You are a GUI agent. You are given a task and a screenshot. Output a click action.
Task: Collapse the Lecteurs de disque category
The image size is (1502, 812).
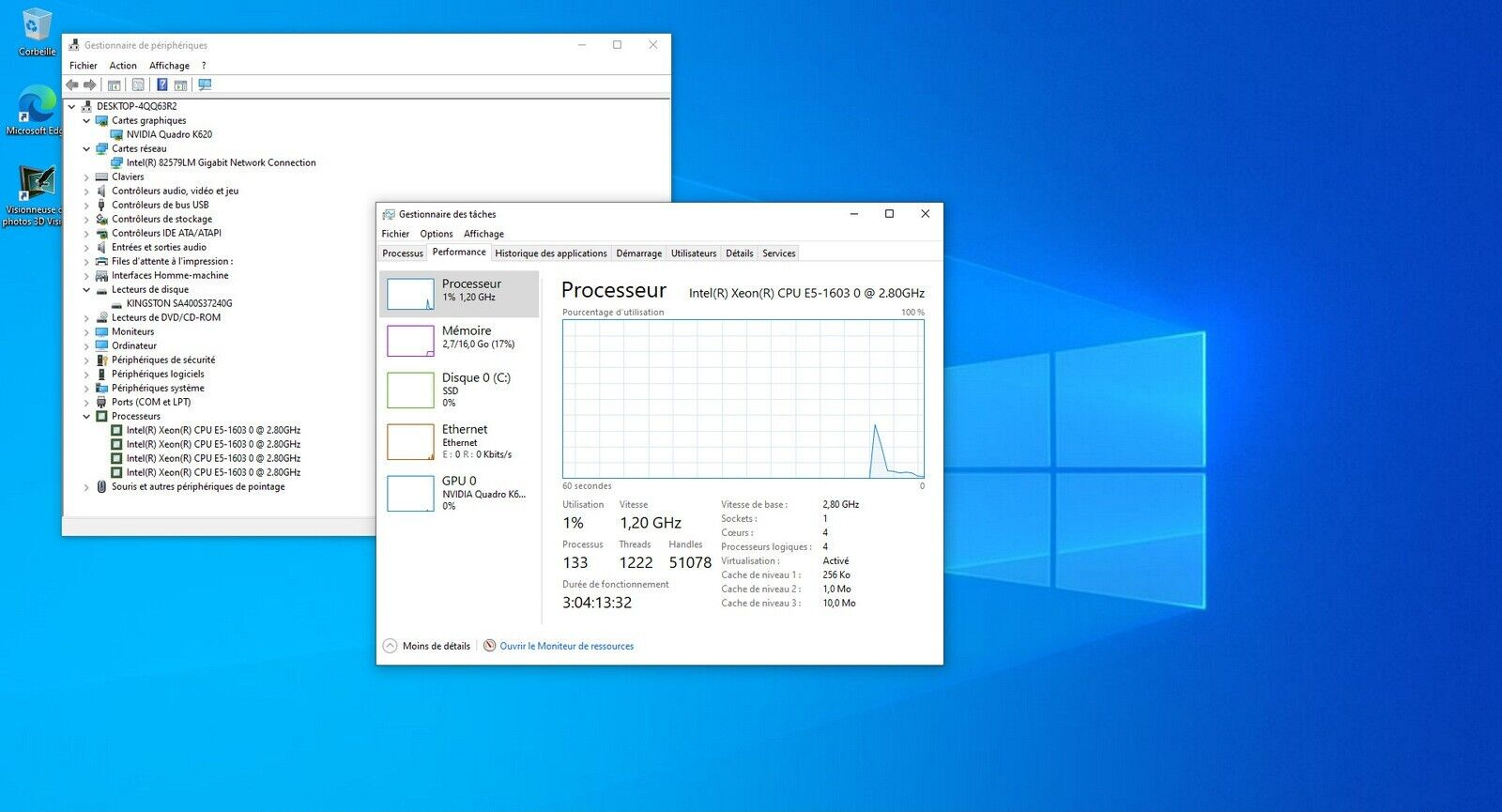(x=86, y=289)
